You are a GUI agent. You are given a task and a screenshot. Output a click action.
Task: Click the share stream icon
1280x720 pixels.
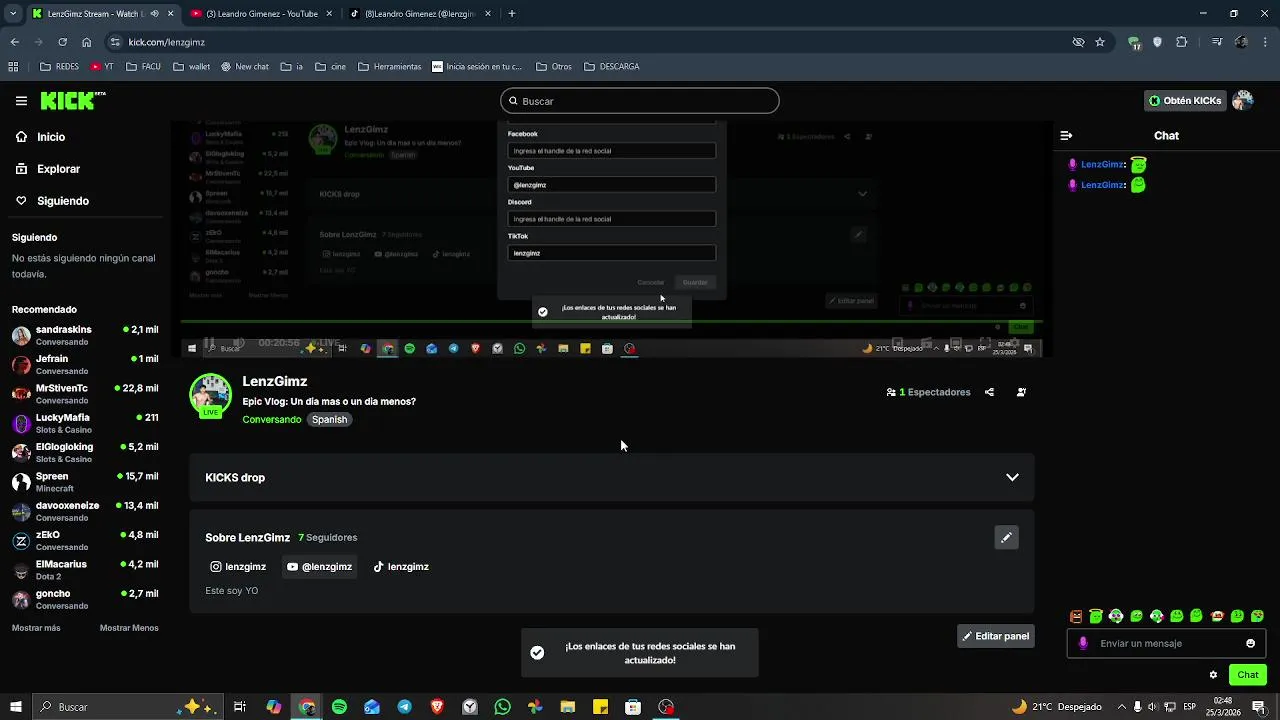coord(989,392)
